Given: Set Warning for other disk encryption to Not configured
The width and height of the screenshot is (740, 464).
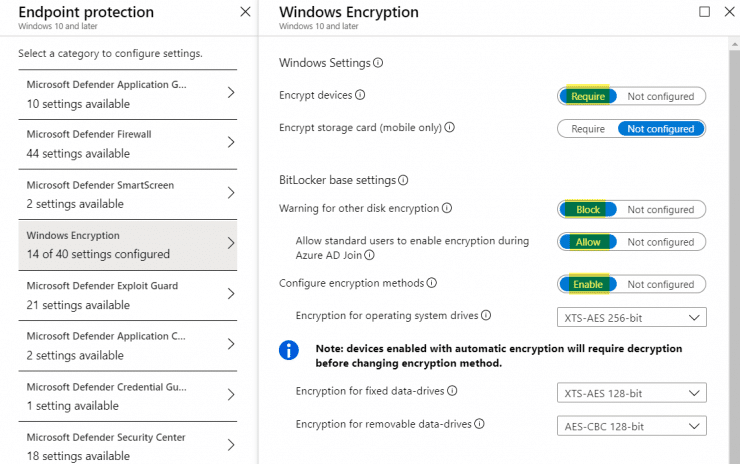Looking at the screenshot, I should click(660, 210).
